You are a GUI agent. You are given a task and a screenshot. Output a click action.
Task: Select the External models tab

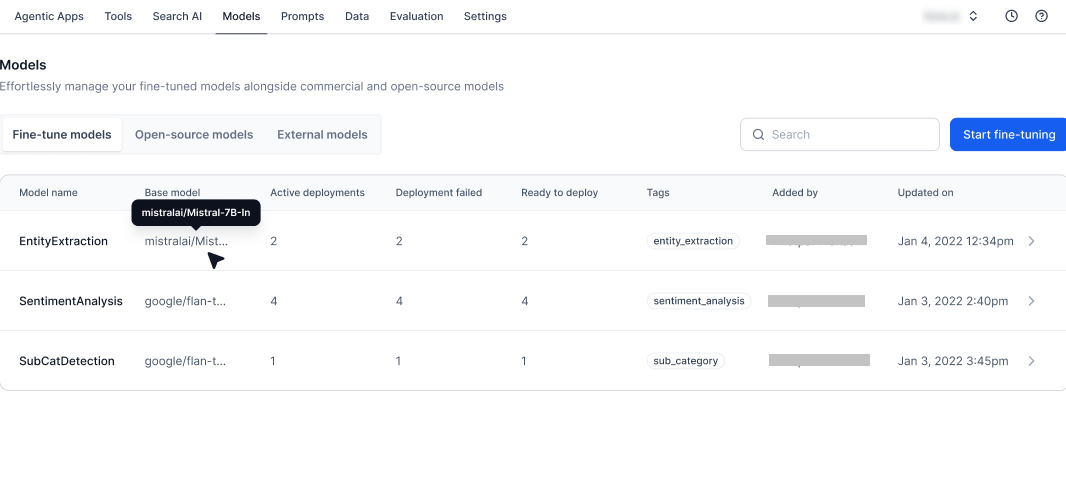322,135
